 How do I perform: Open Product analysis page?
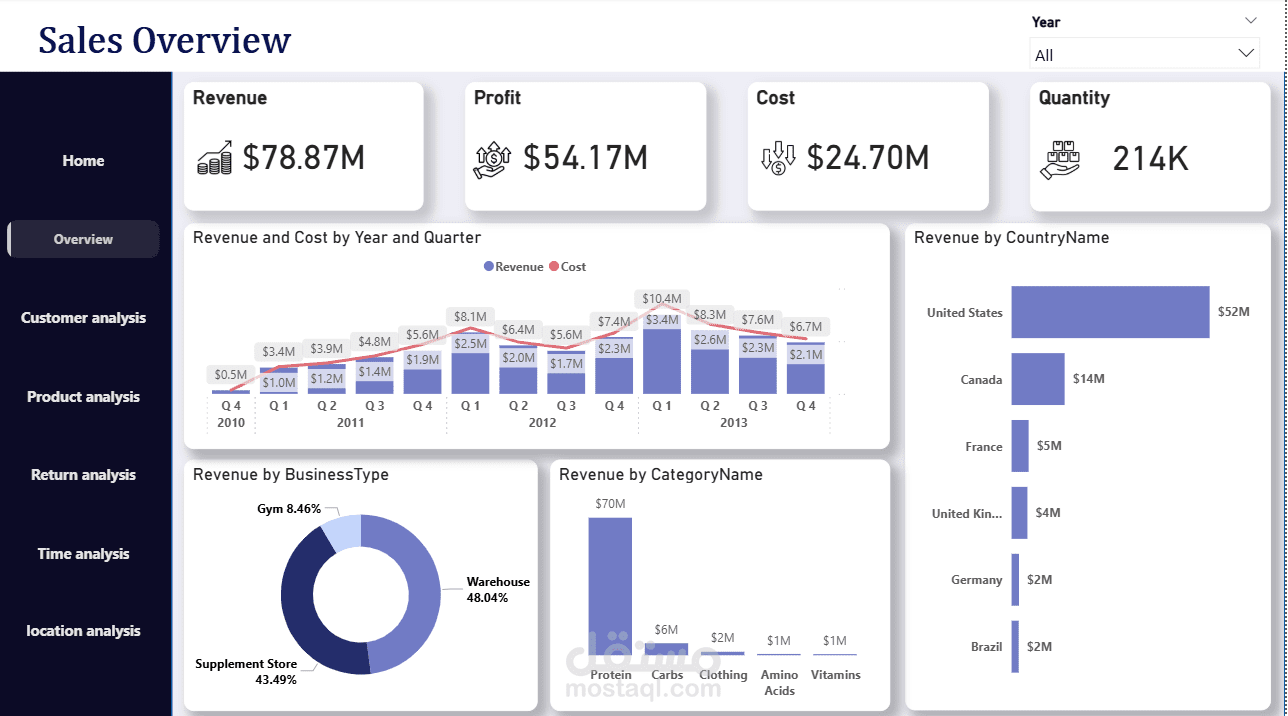tap(83, 397)
